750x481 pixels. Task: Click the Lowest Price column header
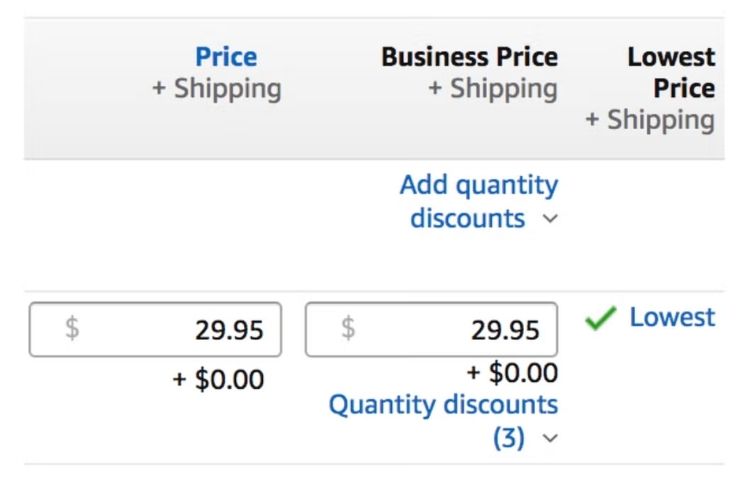click(x=670, y=72)
